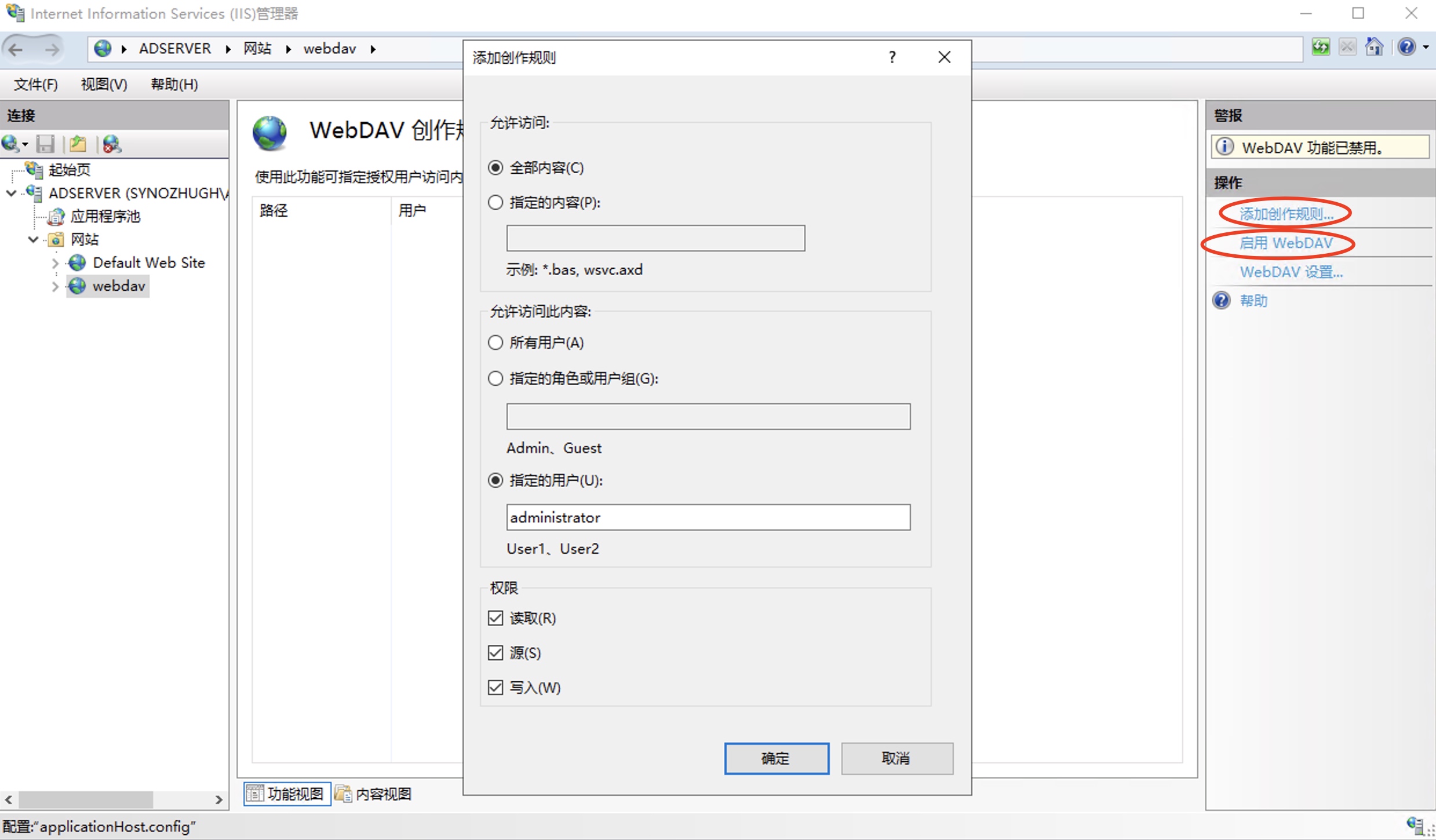The image size is (1436, 840).
Task: Click the delete connection icon
Action: tap(112, 144)
